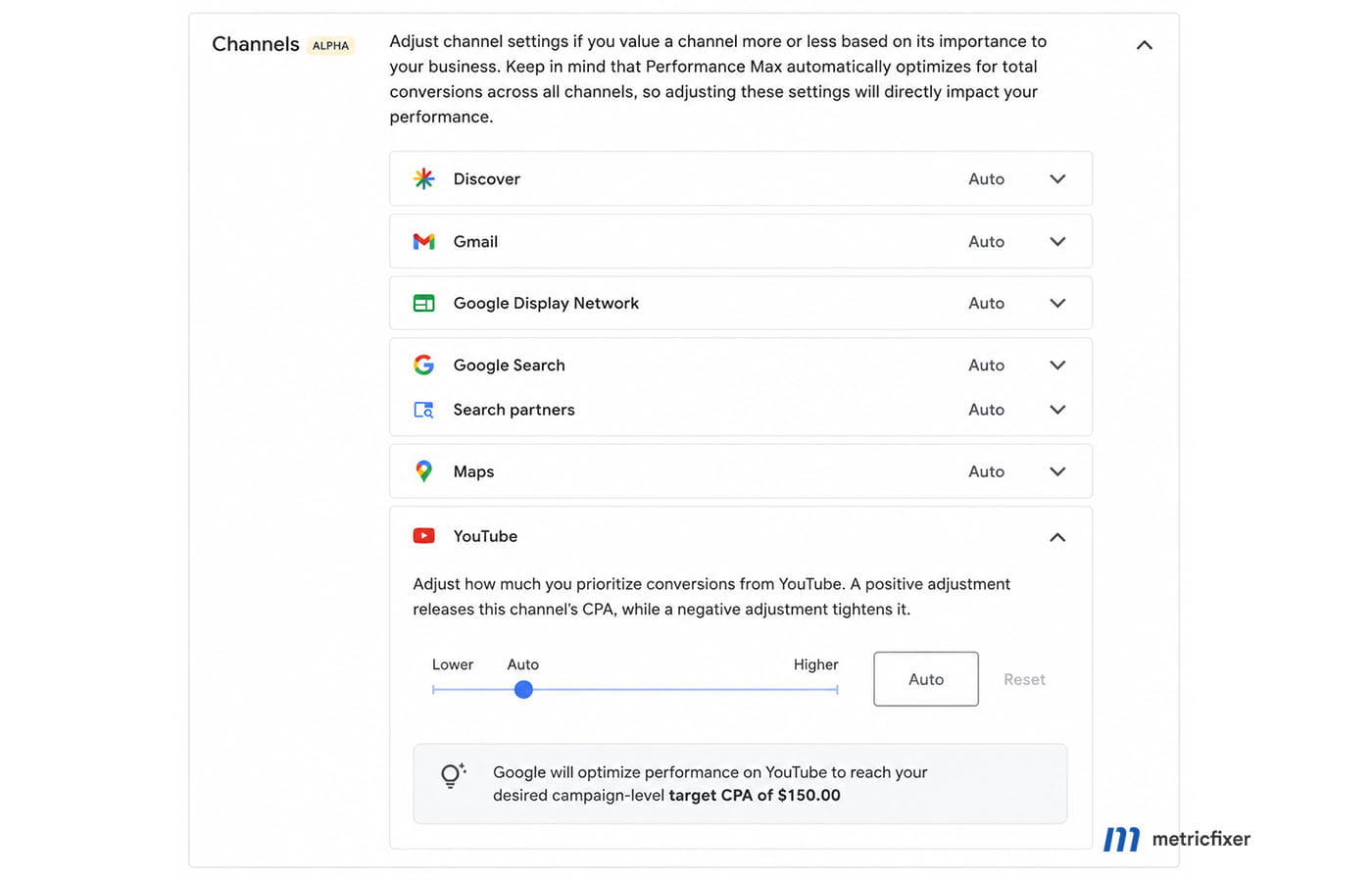Click the Maps pin icon
The image size is (1372, 882).
[x=424, y=471]
